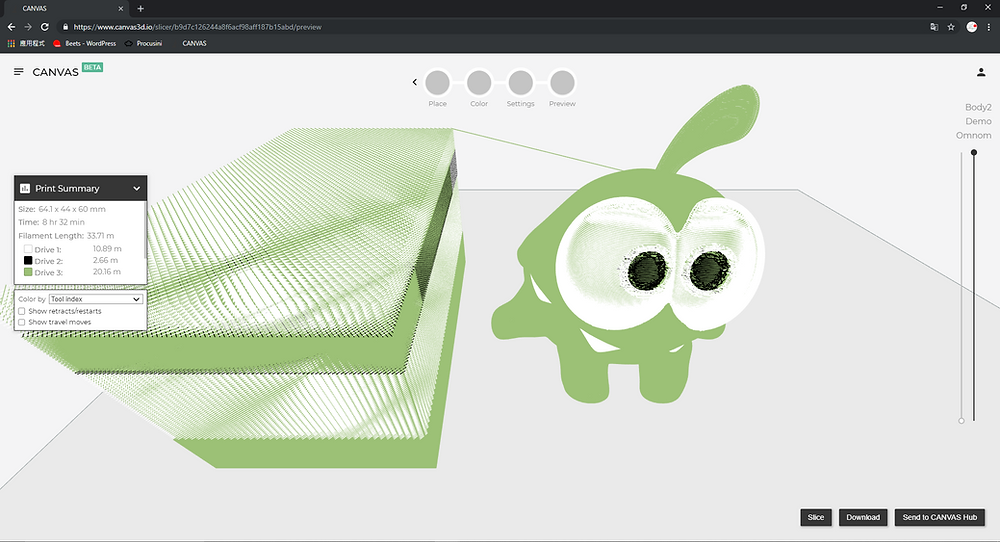
Task: Click the browser forward arrow
Action: pyautogui.click(x=27, y=27)
